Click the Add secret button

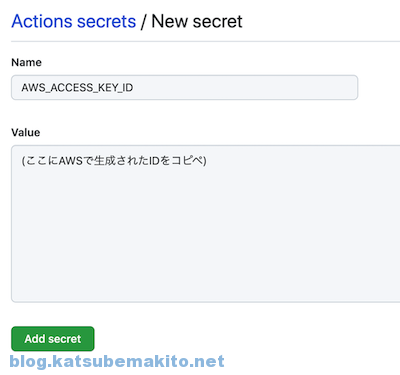tap(53, 339)
